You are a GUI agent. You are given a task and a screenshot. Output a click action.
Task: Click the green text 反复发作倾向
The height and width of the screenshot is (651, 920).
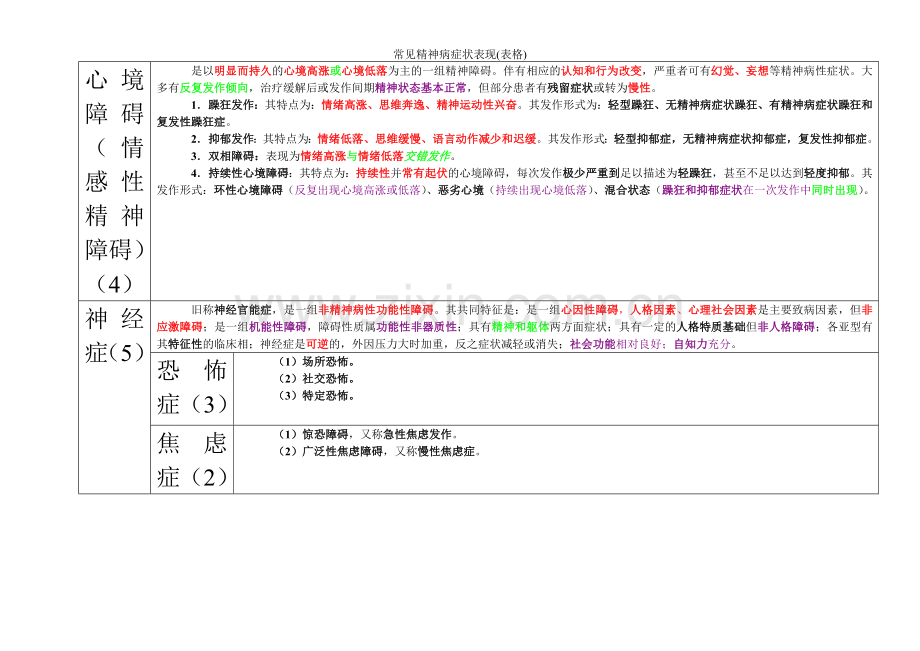tap(214, 88)
